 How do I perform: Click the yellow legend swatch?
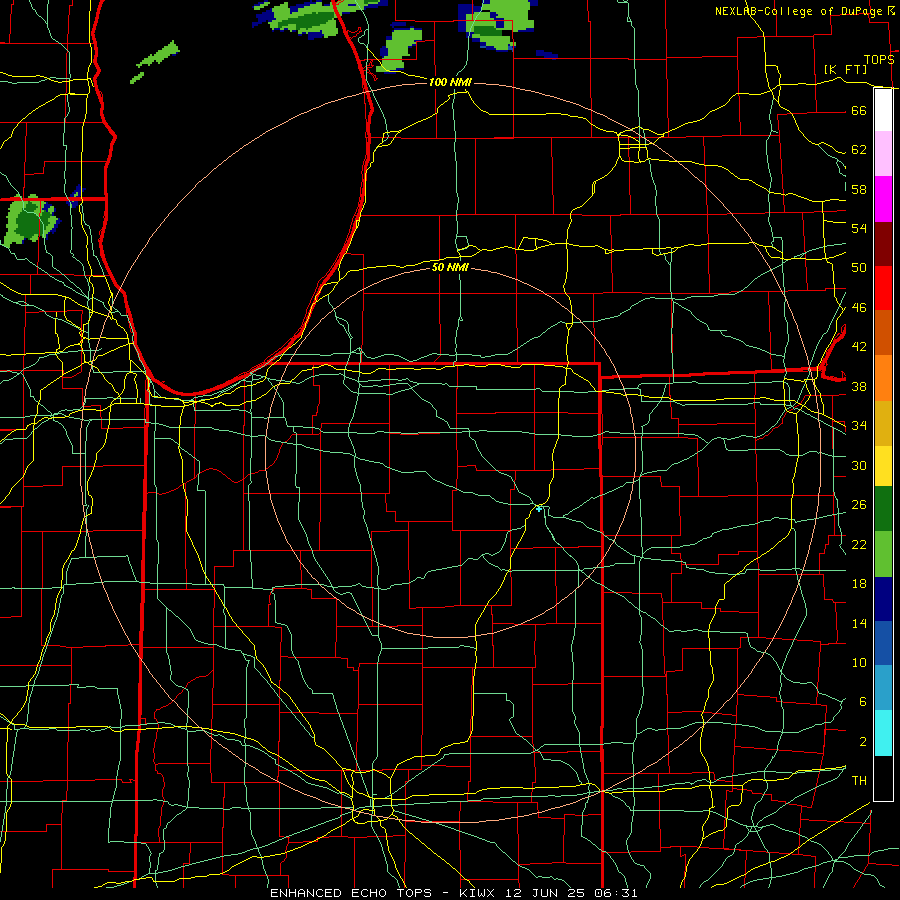coord(883,466)
